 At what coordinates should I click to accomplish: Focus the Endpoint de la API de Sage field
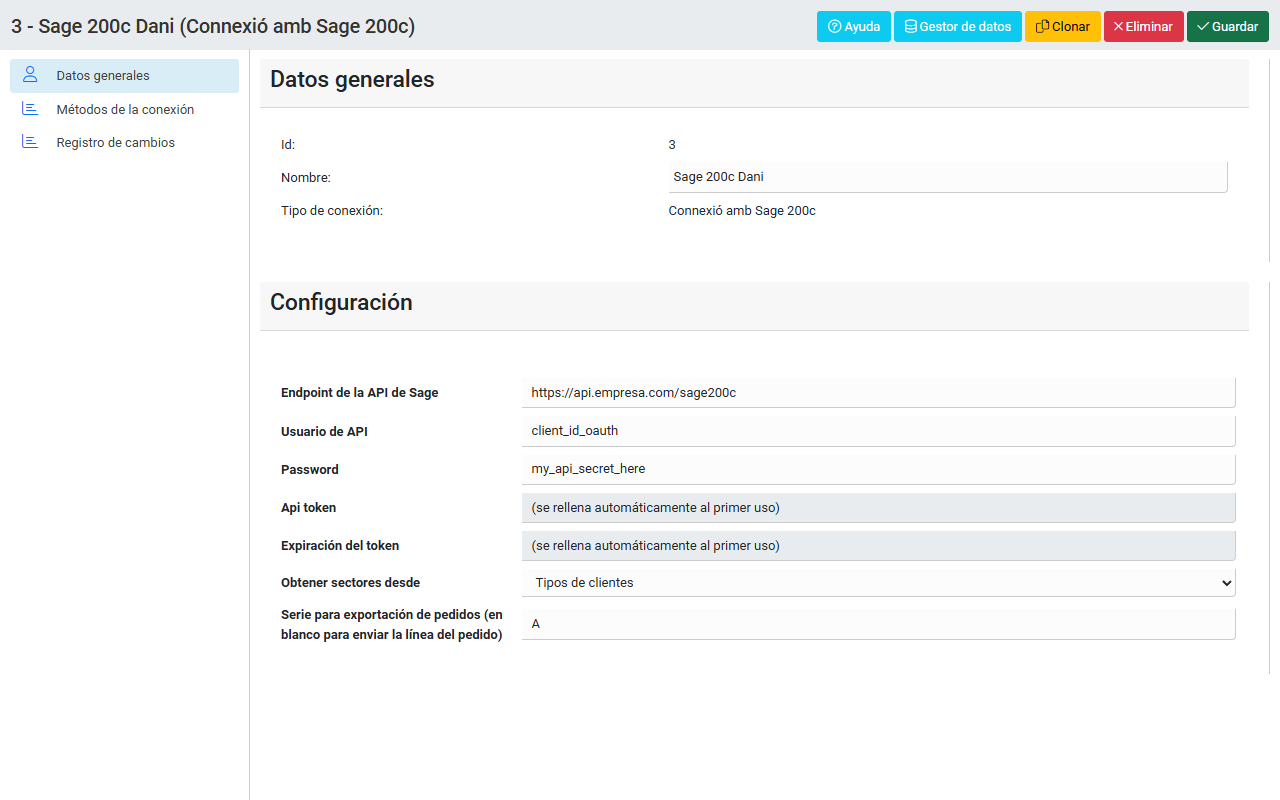click(879, 393)
